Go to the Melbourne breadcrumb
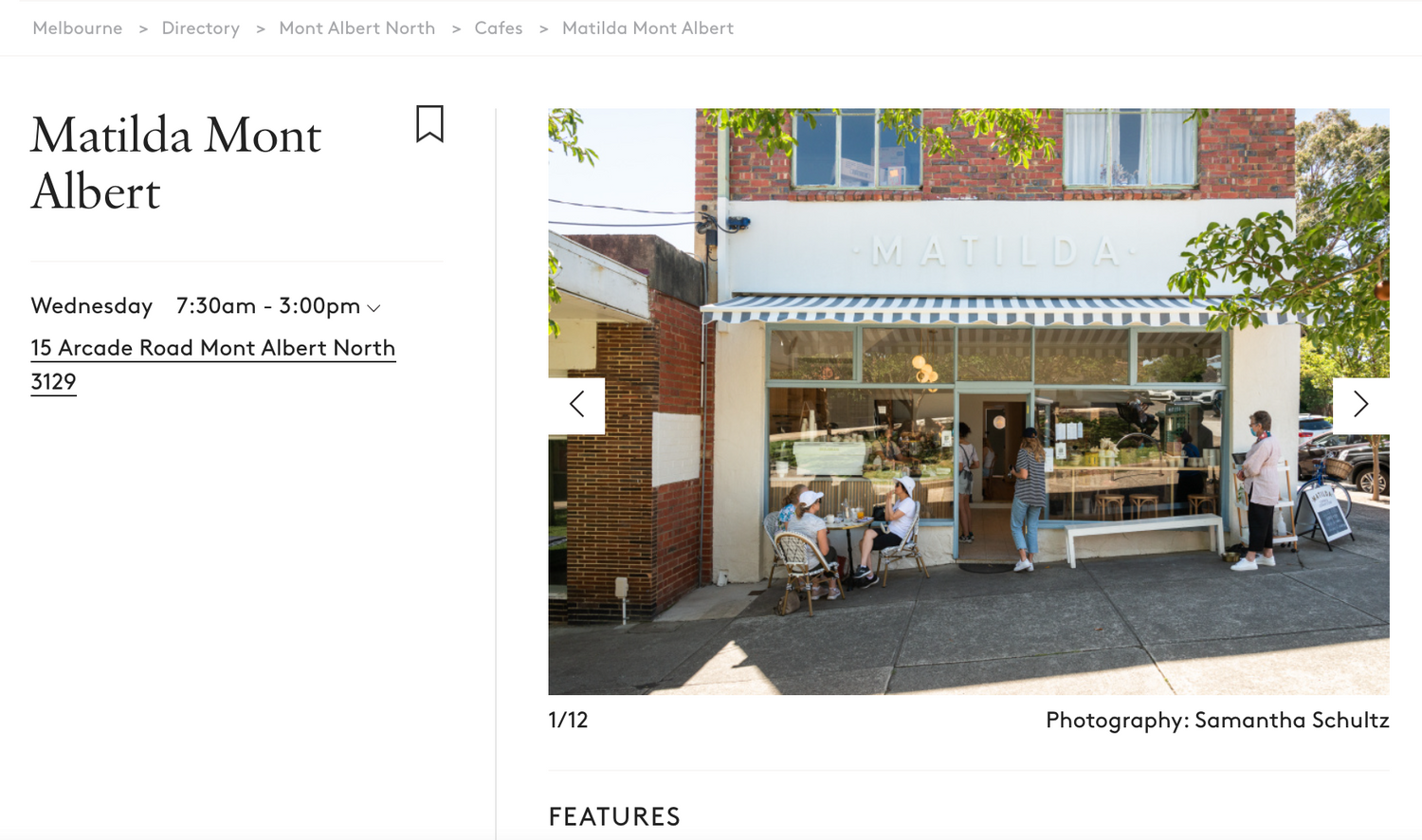This screenshot has width=1422, height=840. (x=78, y=28)
